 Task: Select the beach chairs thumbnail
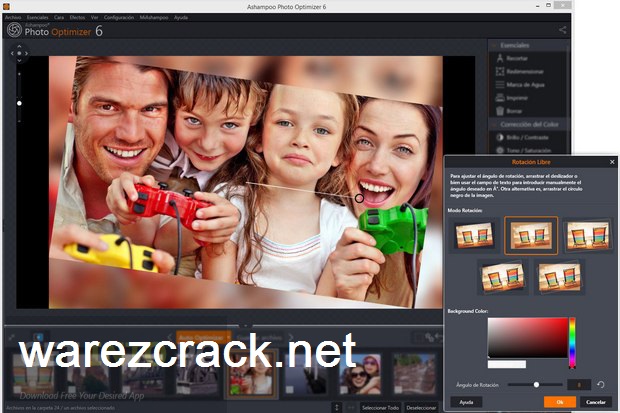point(33,373)
